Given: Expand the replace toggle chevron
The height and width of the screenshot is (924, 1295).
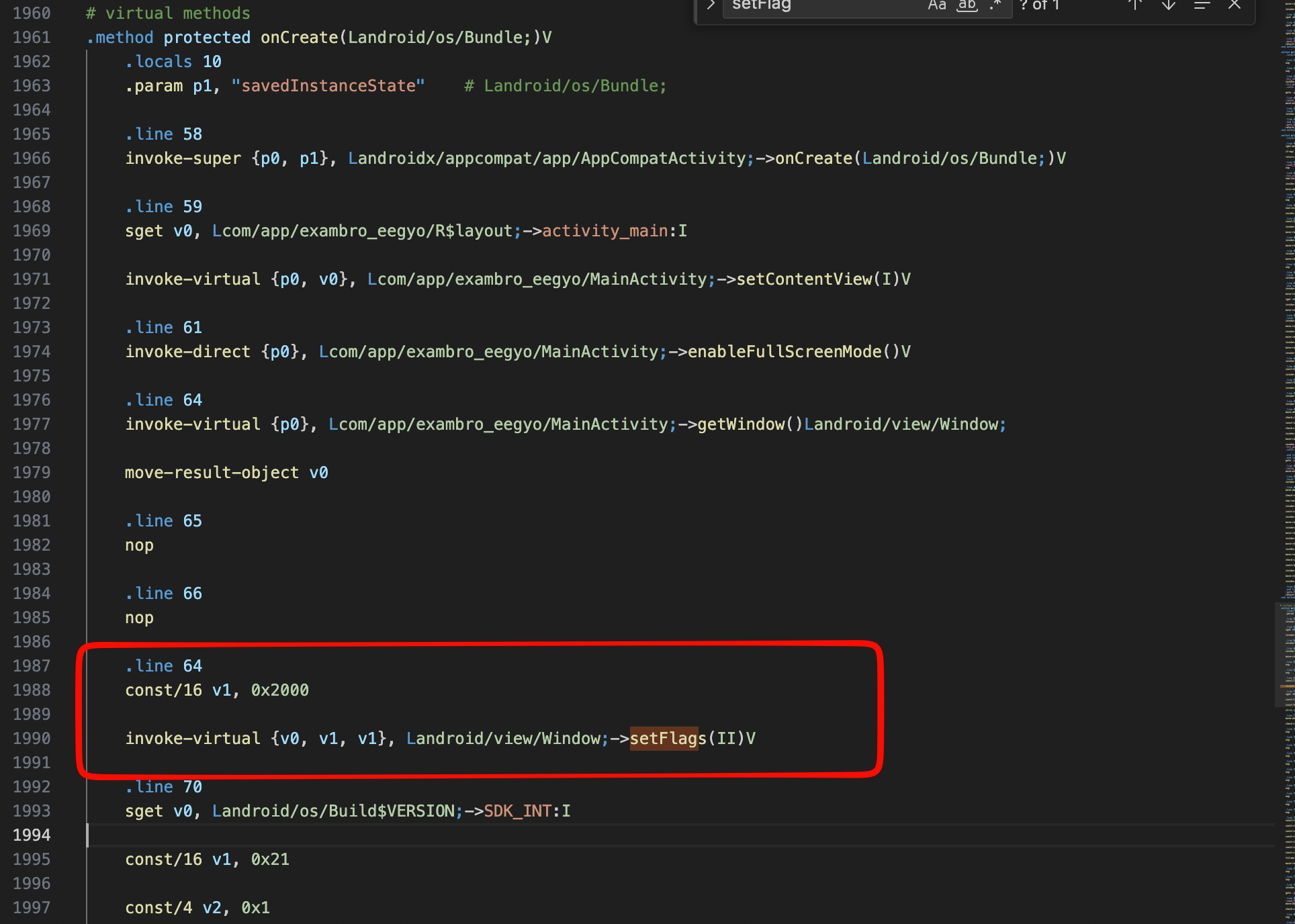Looking at the screenshot, I should (710, 5).
